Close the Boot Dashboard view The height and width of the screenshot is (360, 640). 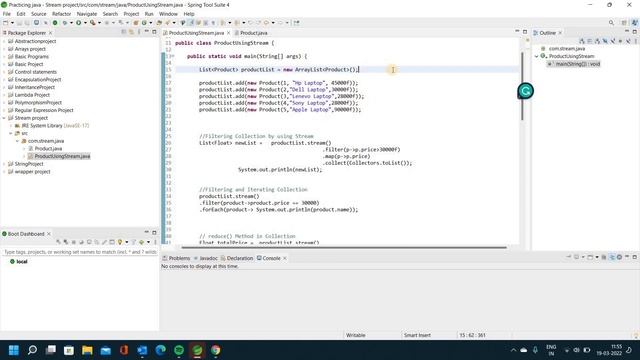[49, 234]
